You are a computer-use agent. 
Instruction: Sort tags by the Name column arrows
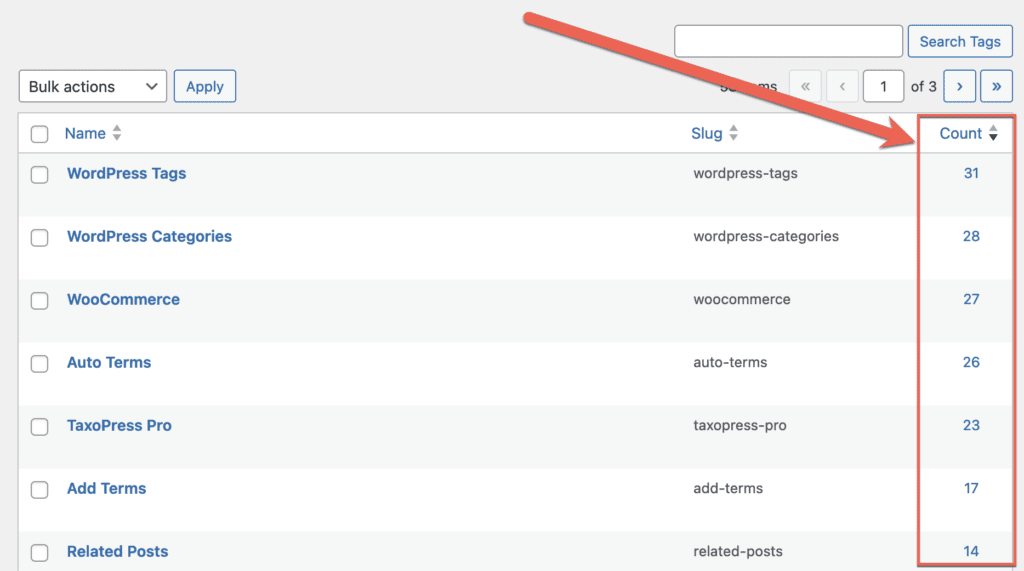pos(117,133)
